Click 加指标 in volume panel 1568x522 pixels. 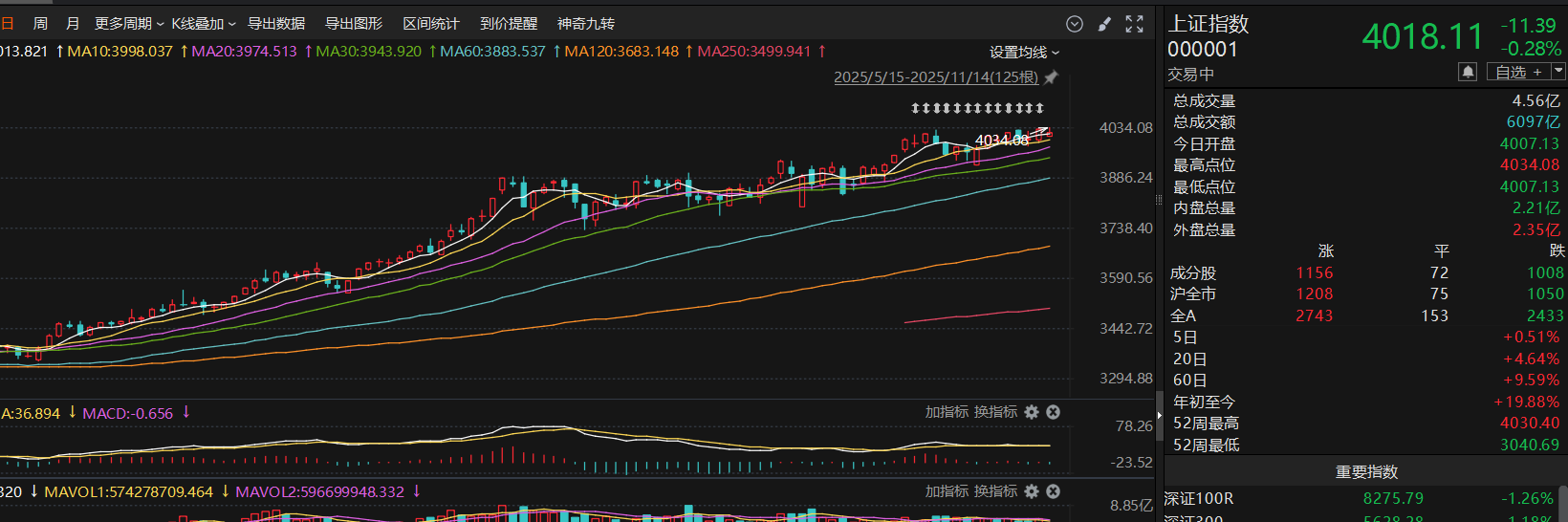click(947, 491)
